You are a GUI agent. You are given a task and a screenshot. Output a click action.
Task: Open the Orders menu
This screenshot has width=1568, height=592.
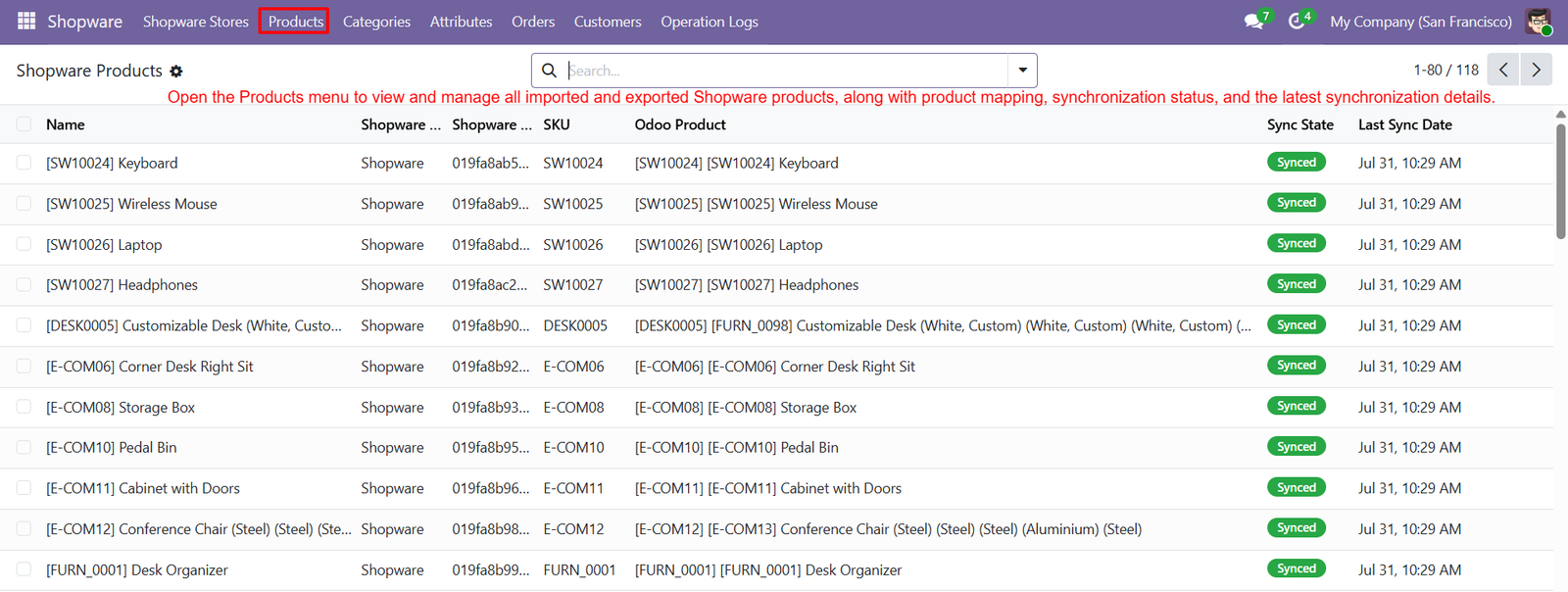(x=533, y=22)
